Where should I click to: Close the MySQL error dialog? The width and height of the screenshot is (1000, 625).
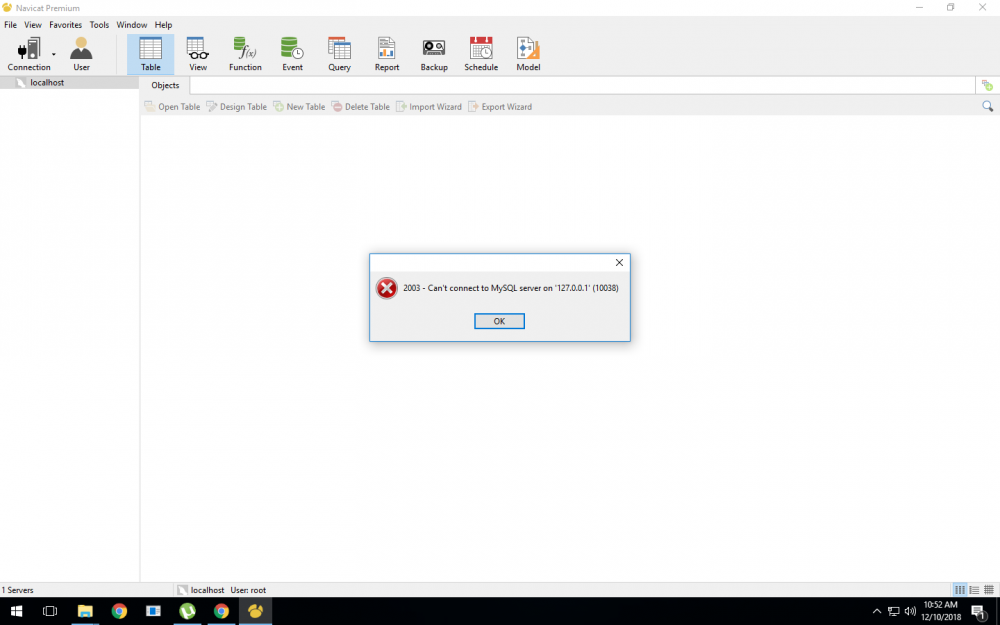[619, 263]
